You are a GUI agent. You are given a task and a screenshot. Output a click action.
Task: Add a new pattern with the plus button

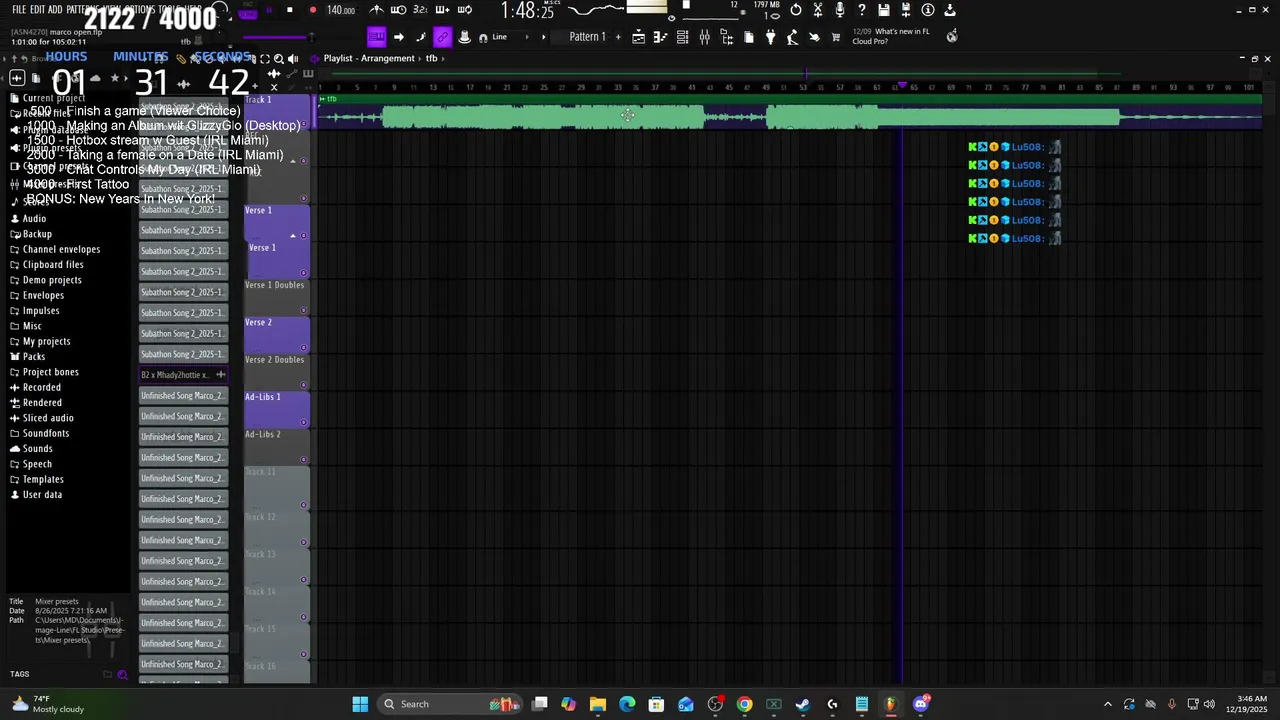pyautogui.click(x=618, y=37)
